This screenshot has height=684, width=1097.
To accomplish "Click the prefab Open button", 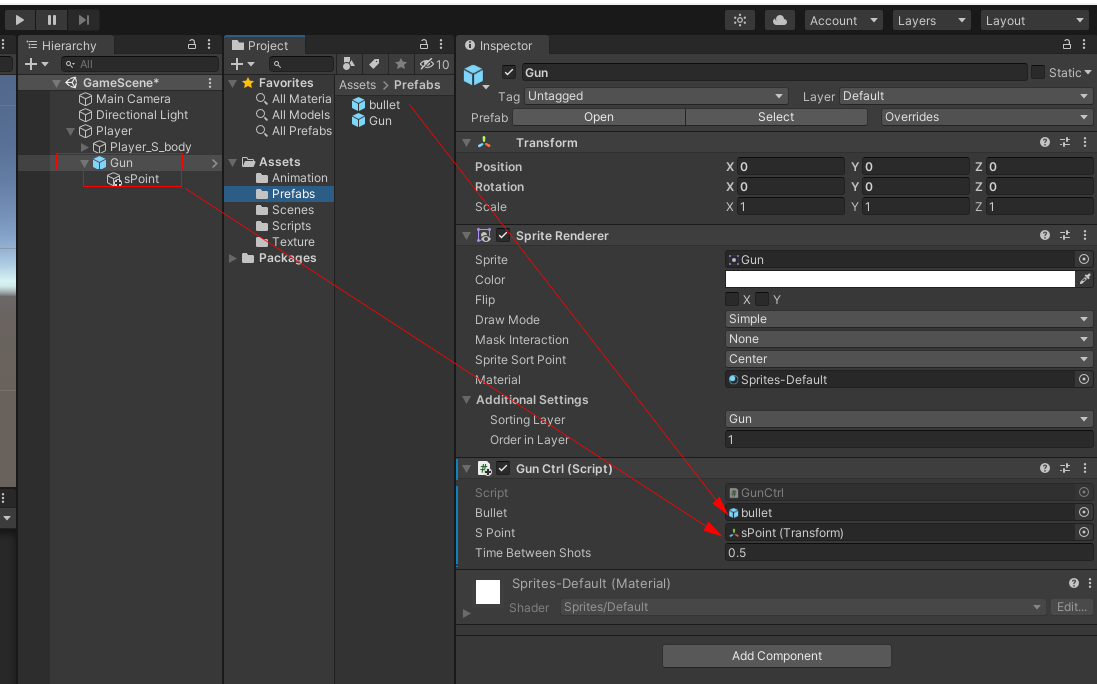I will tap(599, 117).
